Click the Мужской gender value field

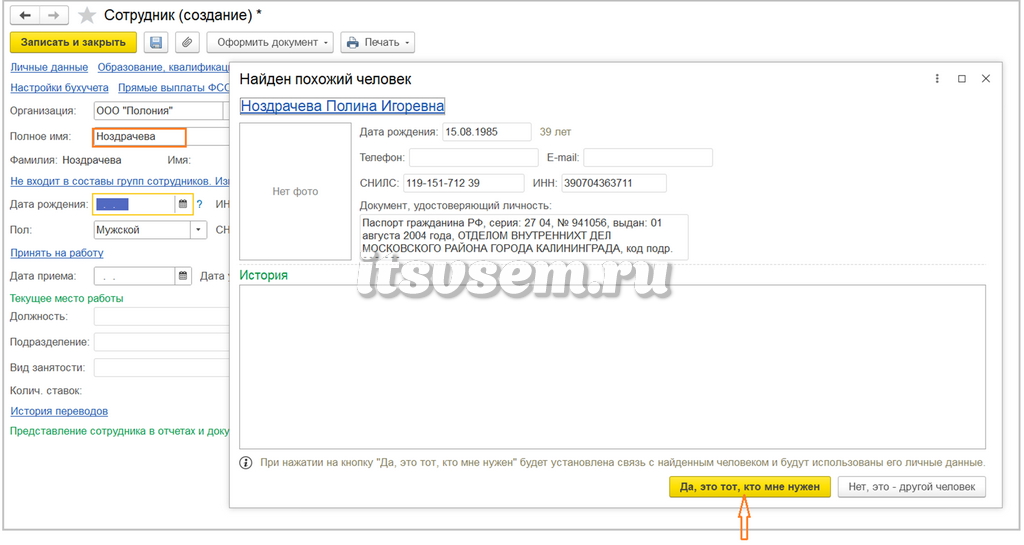coord(142,230)
